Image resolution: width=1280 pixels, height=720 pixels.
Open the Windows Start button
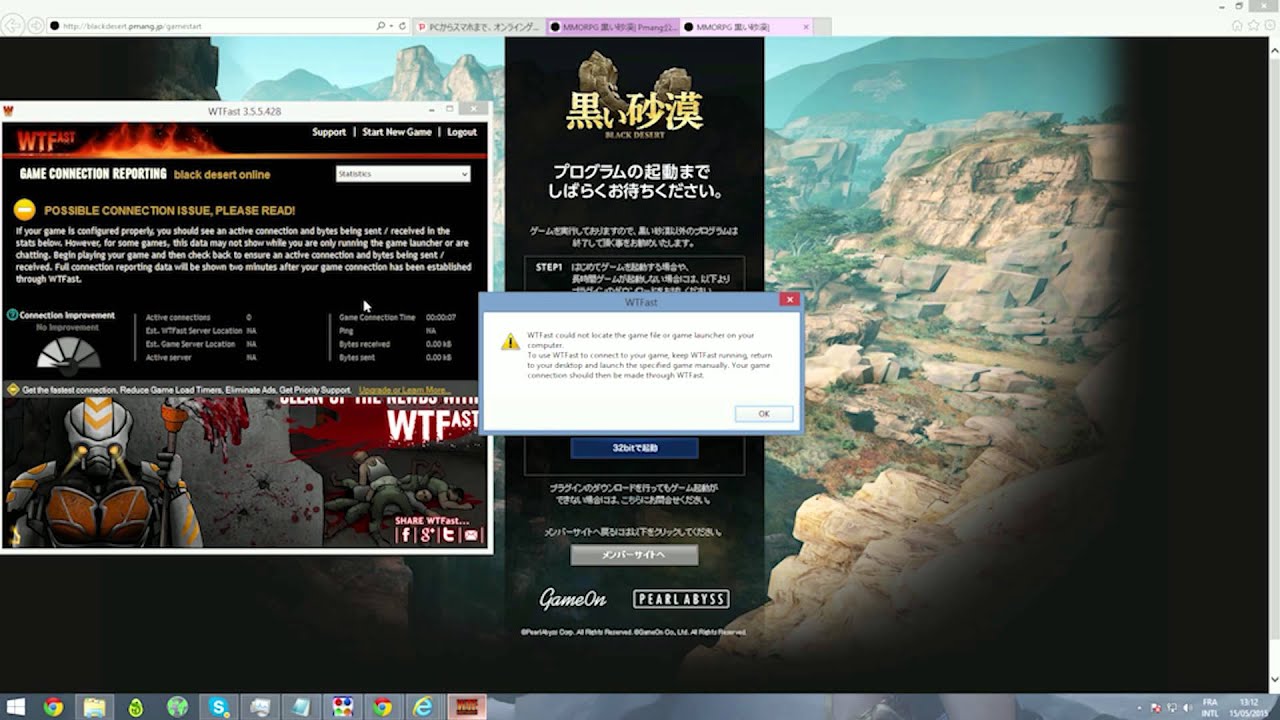tap(16, 707)
